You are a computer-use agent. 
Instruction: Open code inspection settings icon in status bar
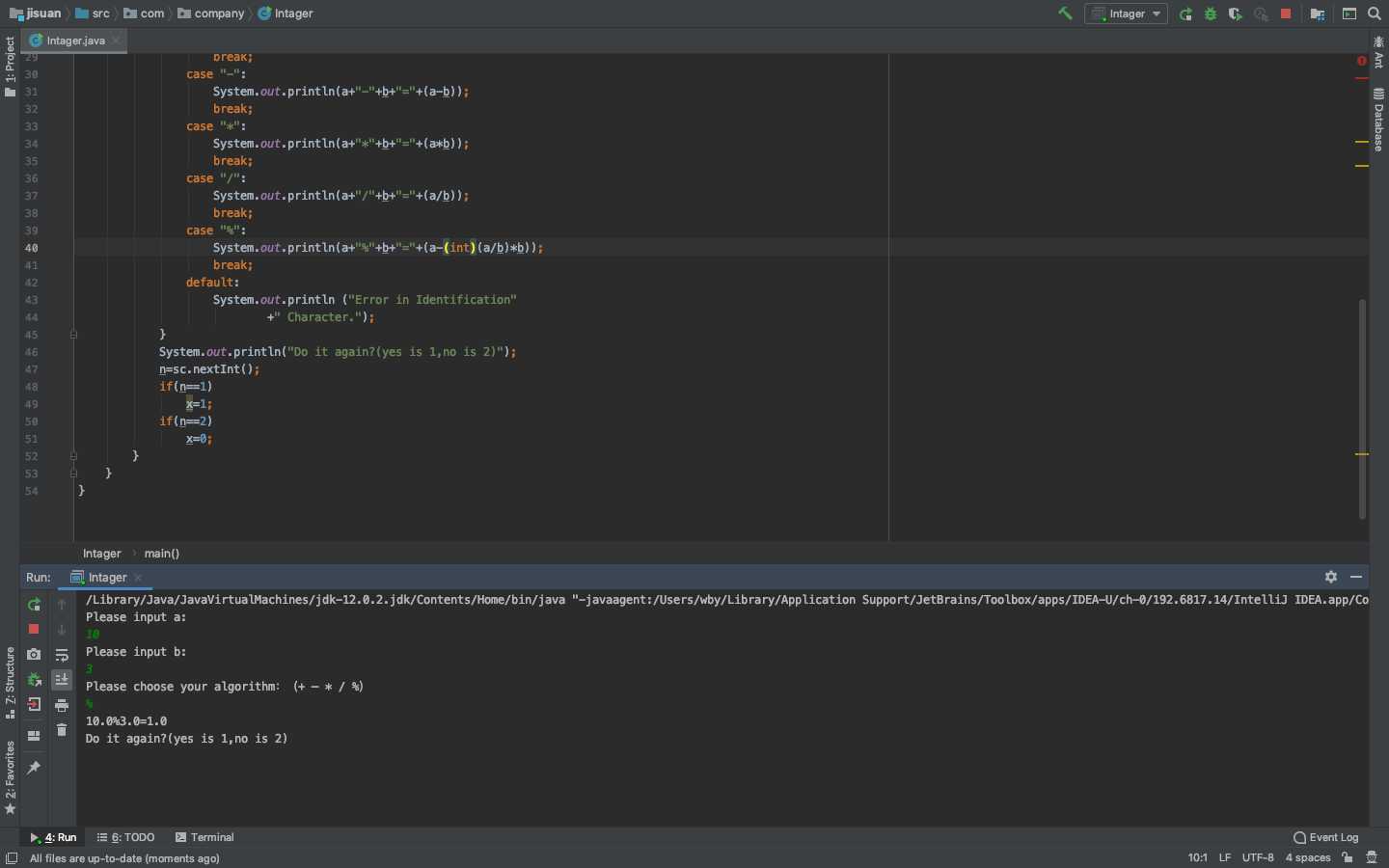1372,857
